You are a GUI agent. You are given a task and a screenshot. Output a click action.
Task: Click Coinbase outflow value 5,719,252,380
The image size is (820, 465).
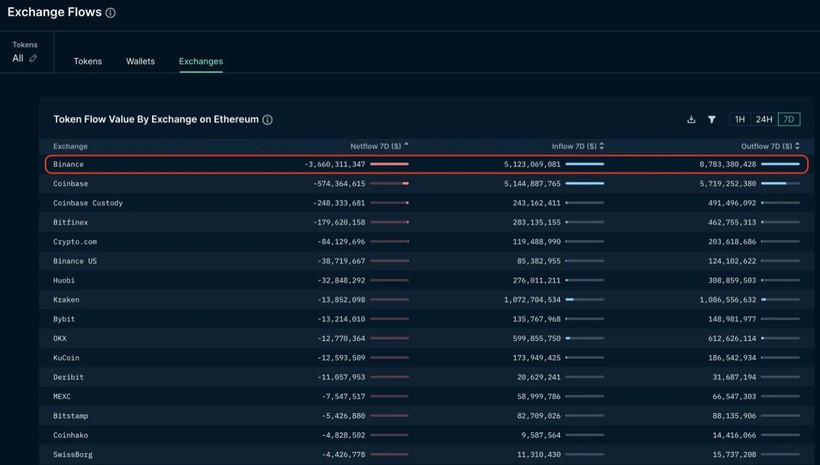point(727,184)
